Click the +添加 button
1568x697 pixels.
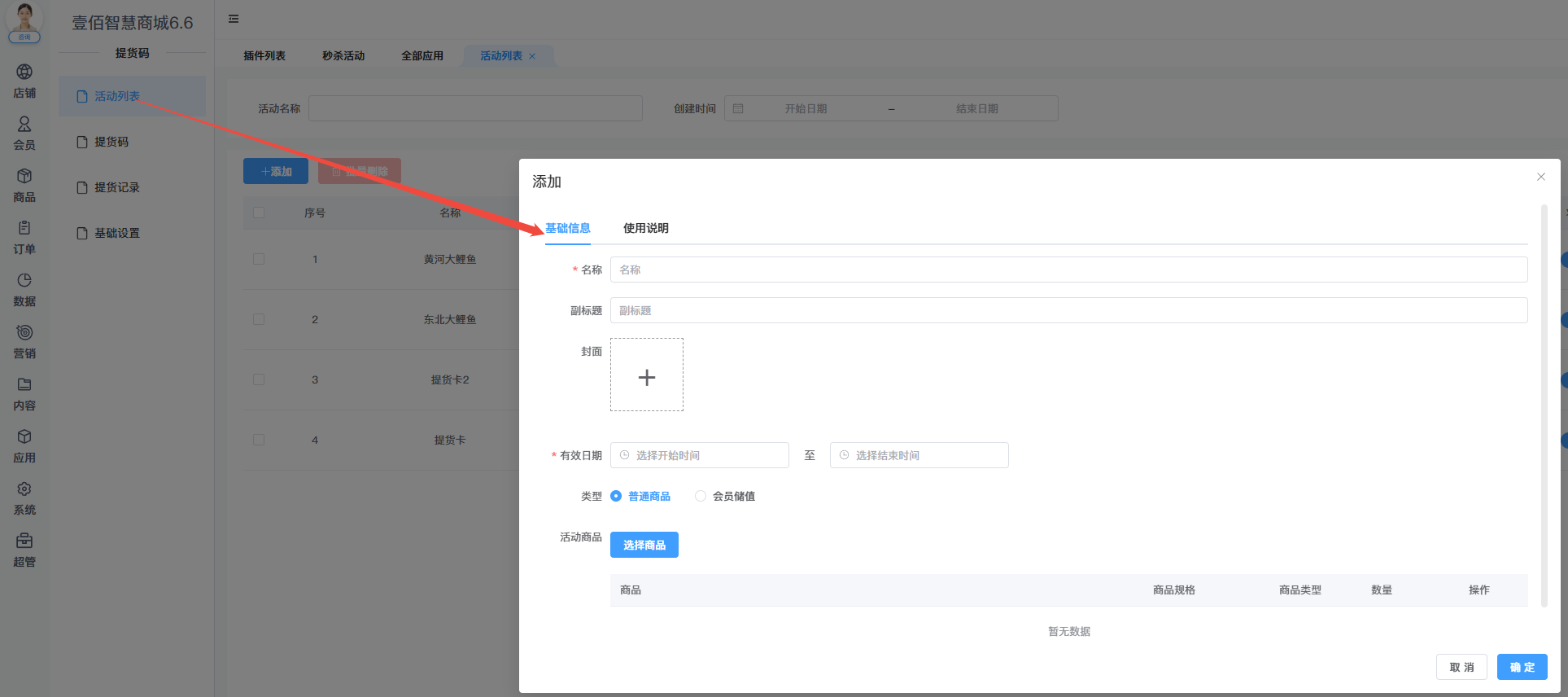click(x=276, y=171)
